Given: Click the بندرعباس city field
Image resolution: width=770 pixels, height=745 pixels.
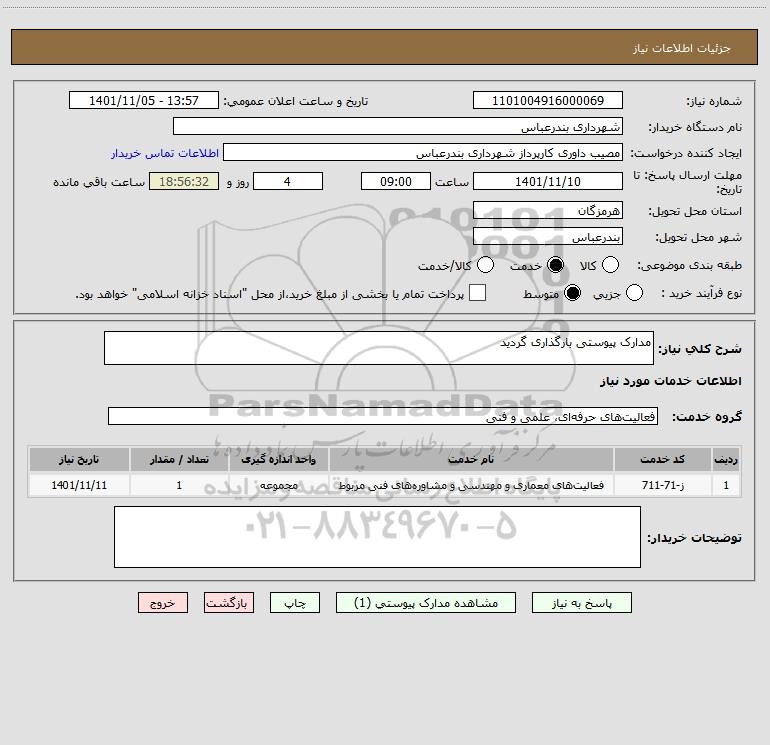Looking at the screenshot, I should pyautogui.click(x=548, y=236).
